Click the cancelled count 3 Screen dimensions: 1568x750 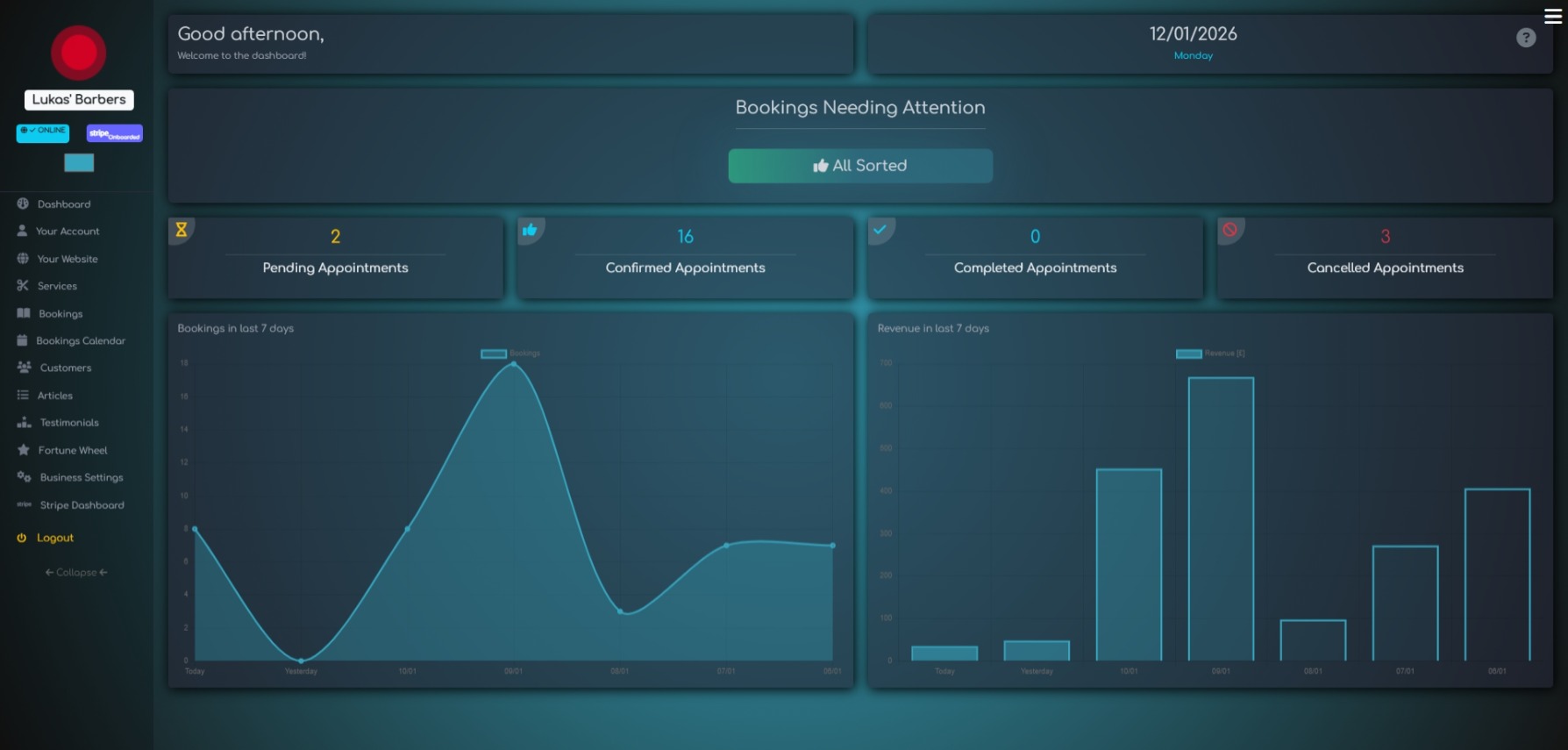[1386, 237]
